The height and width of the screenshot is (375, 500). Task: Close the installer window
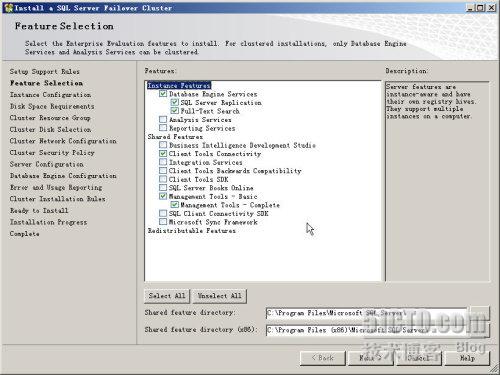point(491,7)
